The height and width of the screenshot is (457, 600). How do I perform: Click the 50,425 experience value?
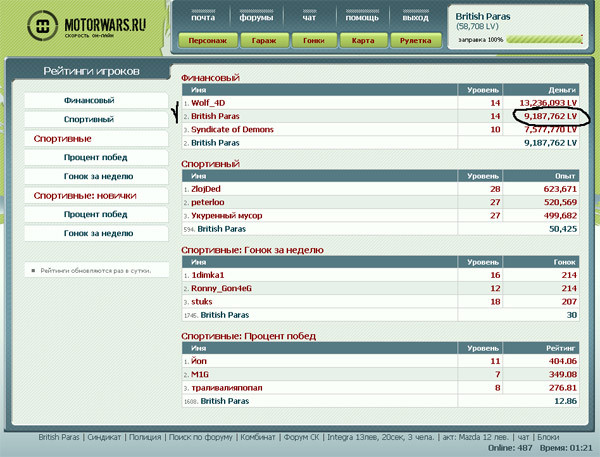pyautogui.click(x=563, y=229)
